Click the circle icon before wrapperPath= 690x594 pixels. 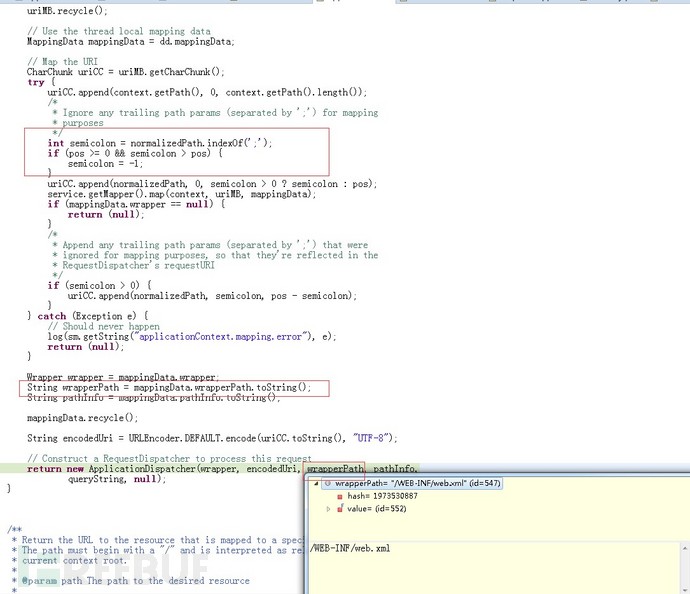point(328,483)
